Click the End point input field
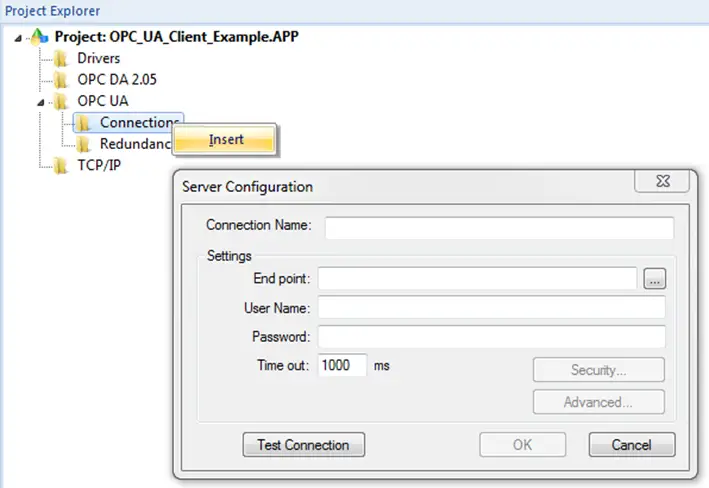Viewport: 709px width, 488px height. (x=477, y=278)
